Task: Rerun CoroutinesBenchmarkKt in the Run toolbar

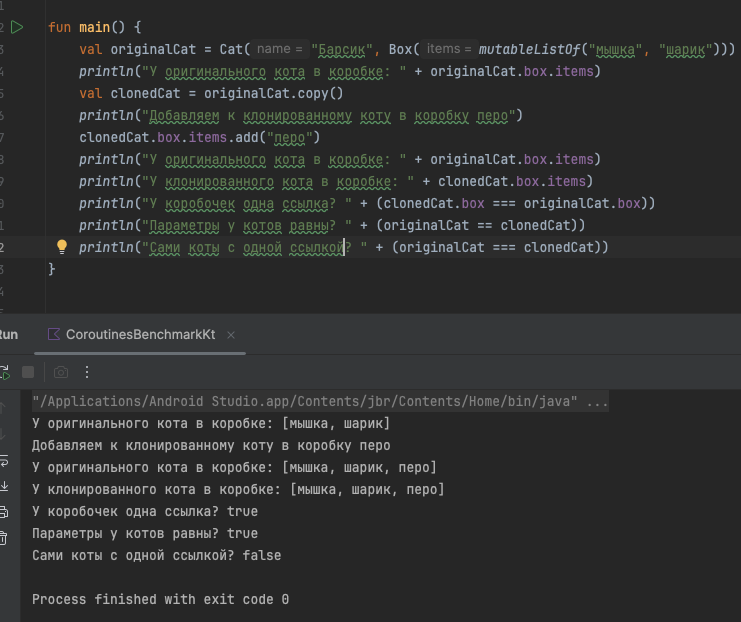Action: pyautogui.click(x=5, y=372)
